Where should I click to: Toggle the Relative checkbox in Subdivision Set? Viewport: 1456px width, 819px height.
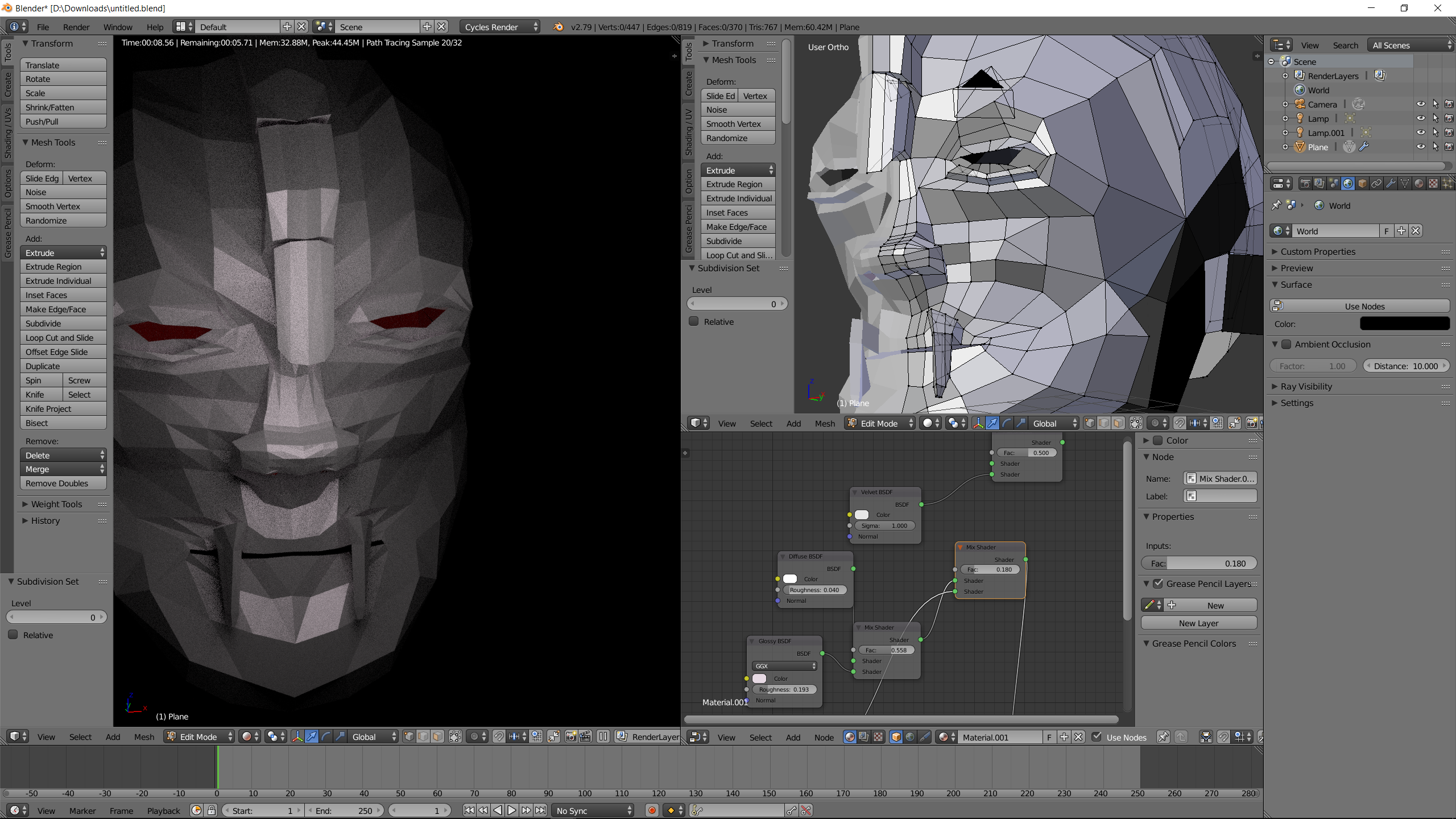[x=14, y=635]
